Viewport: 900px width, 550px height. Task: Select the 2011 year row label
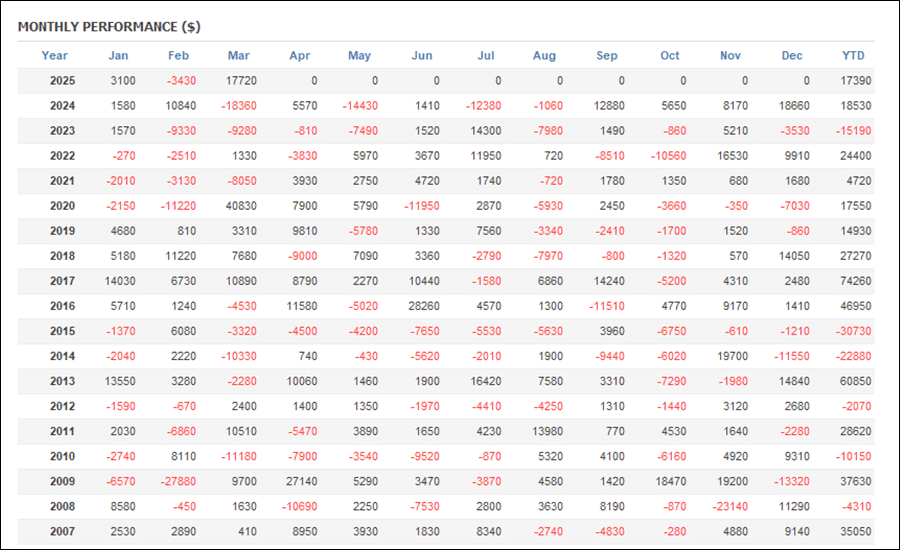click(x=63, y=431)
